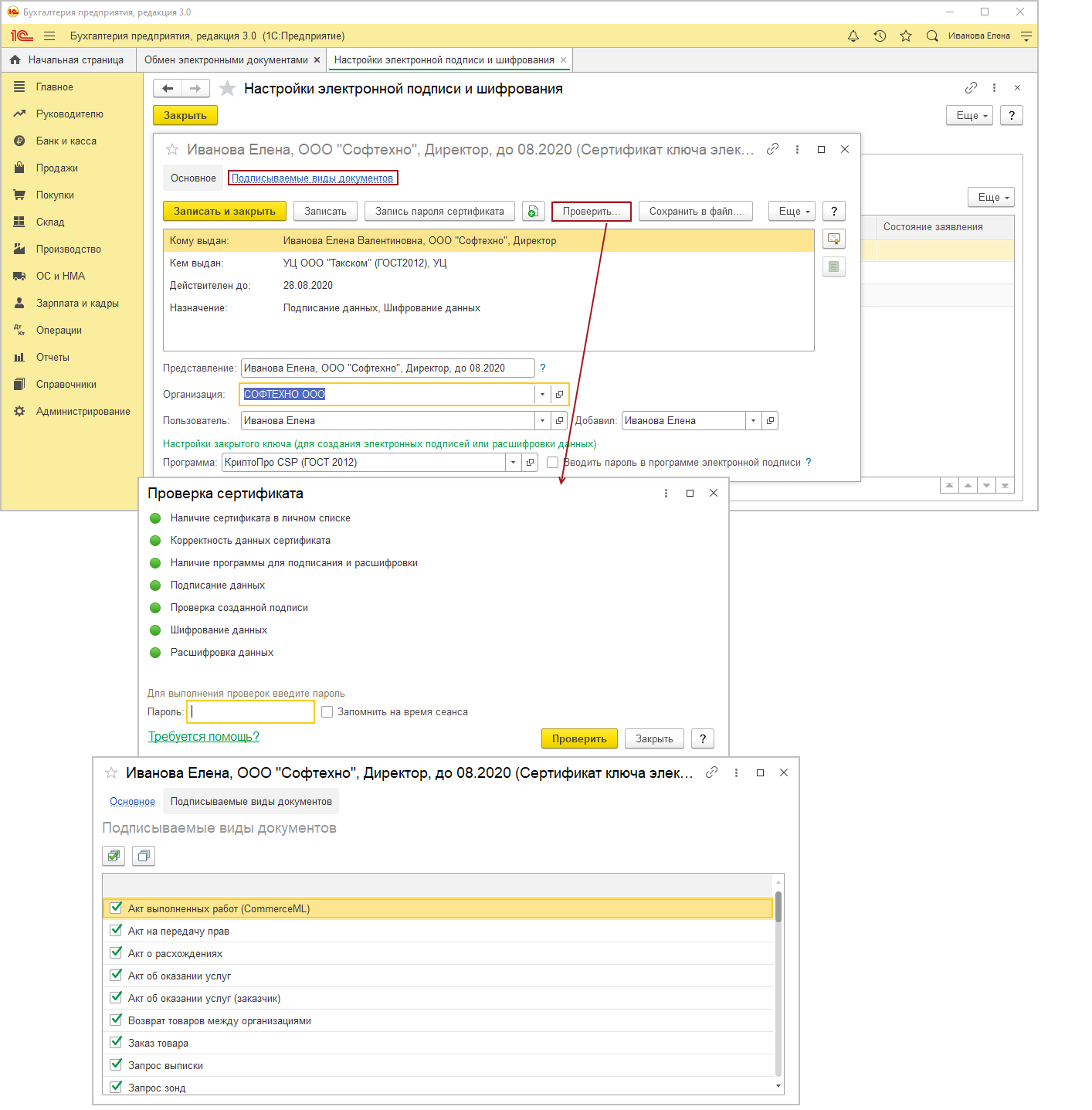
Task: Click yellow Закрыть button on settings page
Action: point(185,115)
